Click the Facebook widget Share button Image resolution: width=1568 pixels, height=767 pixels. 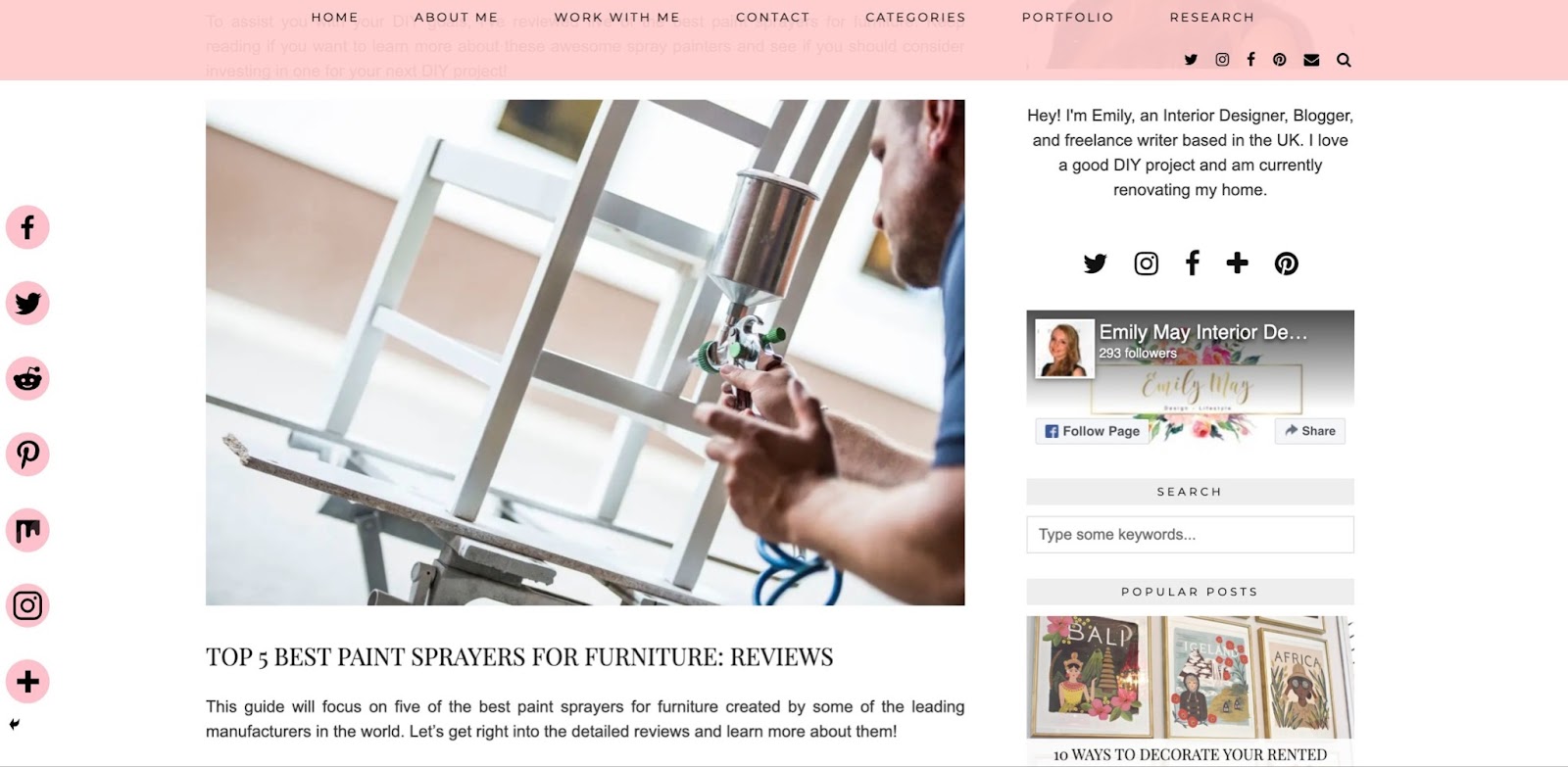point(1310,431)
